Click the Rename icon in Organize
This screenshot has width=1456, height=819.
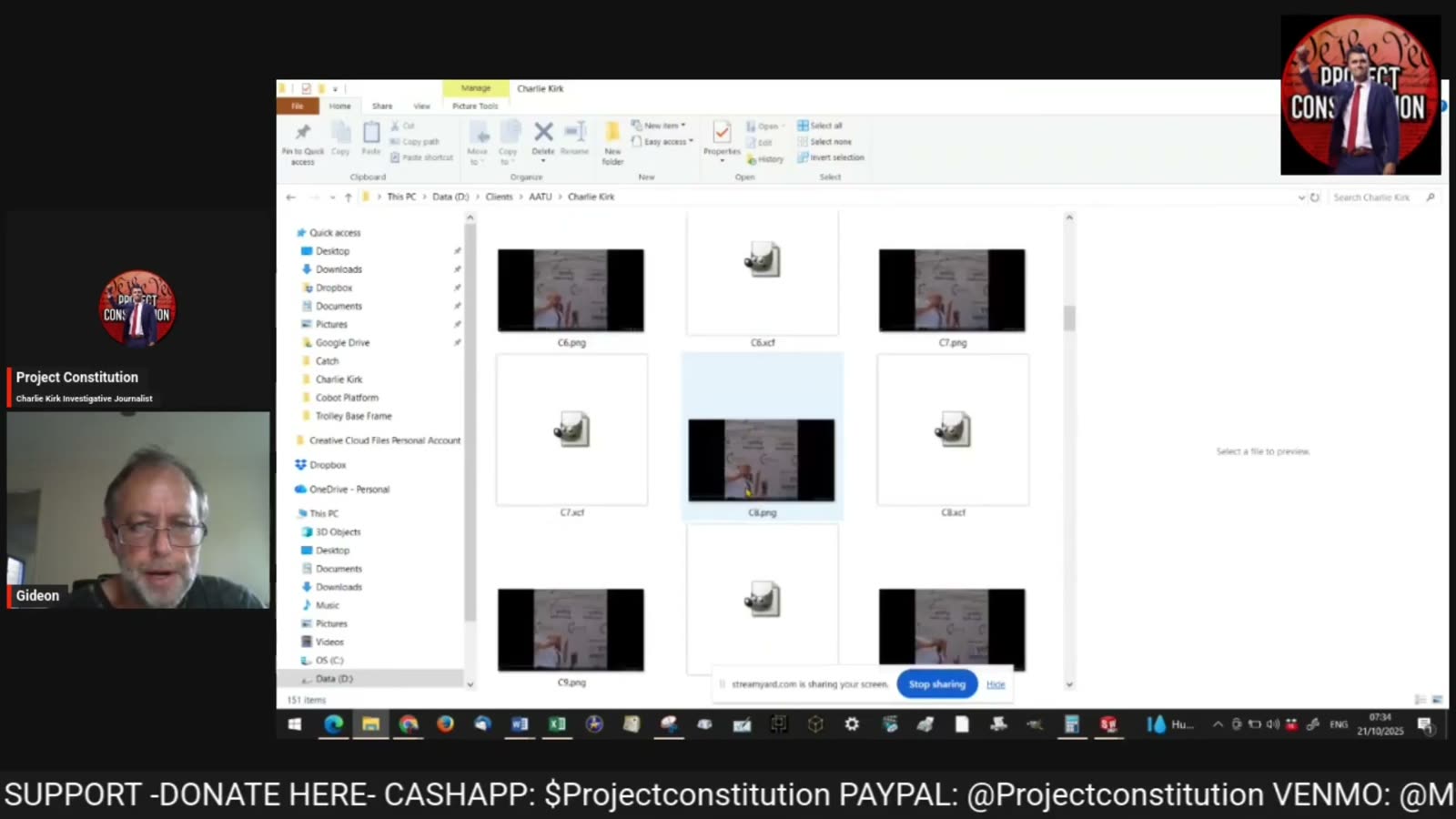tap(574, 132)
